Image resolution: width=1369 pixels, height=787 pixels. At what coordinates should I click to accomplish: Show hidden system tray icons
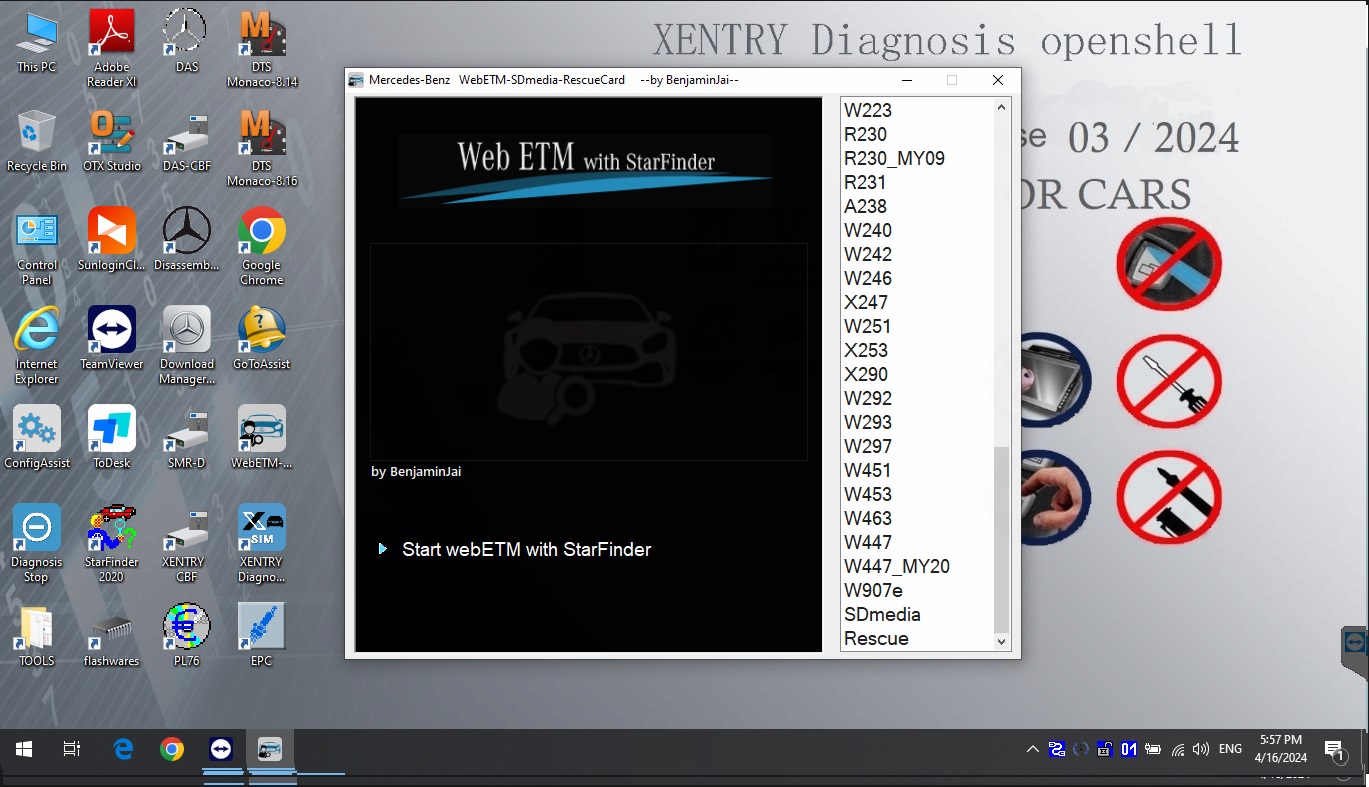1032,749
